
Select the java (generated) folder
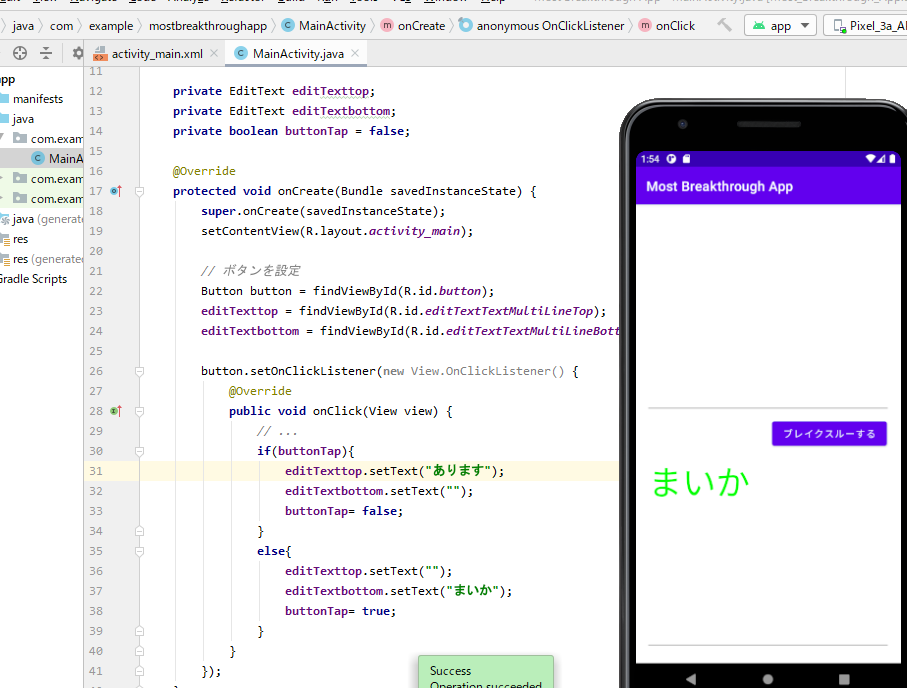[42, 219]
